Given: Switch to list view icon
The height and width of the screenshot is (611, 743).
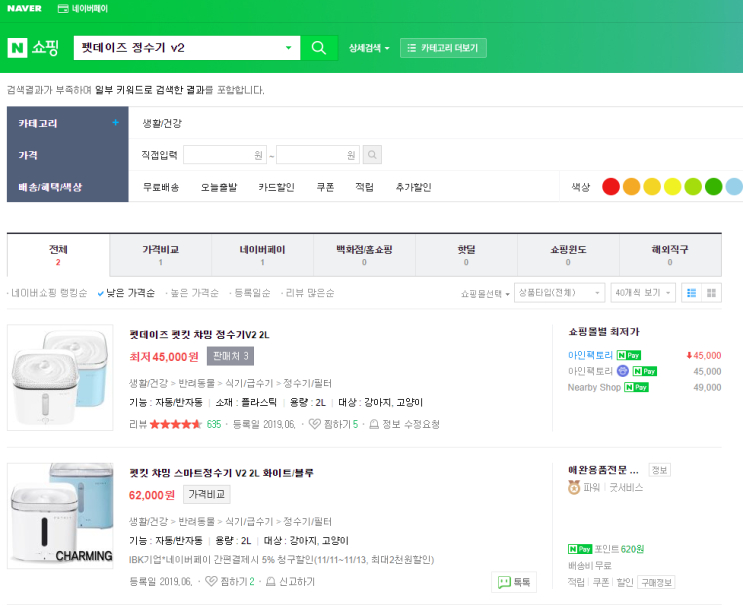Looking at the screenshot, I should tap(691, 293).
